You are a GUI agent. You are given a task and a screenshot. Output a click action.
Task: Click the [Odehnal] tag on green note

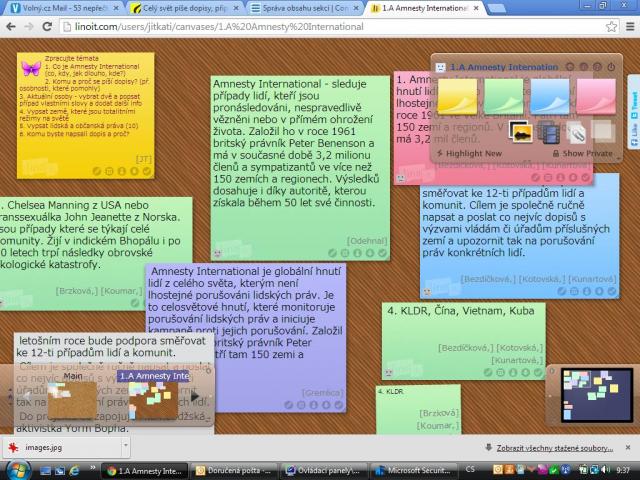367,241
